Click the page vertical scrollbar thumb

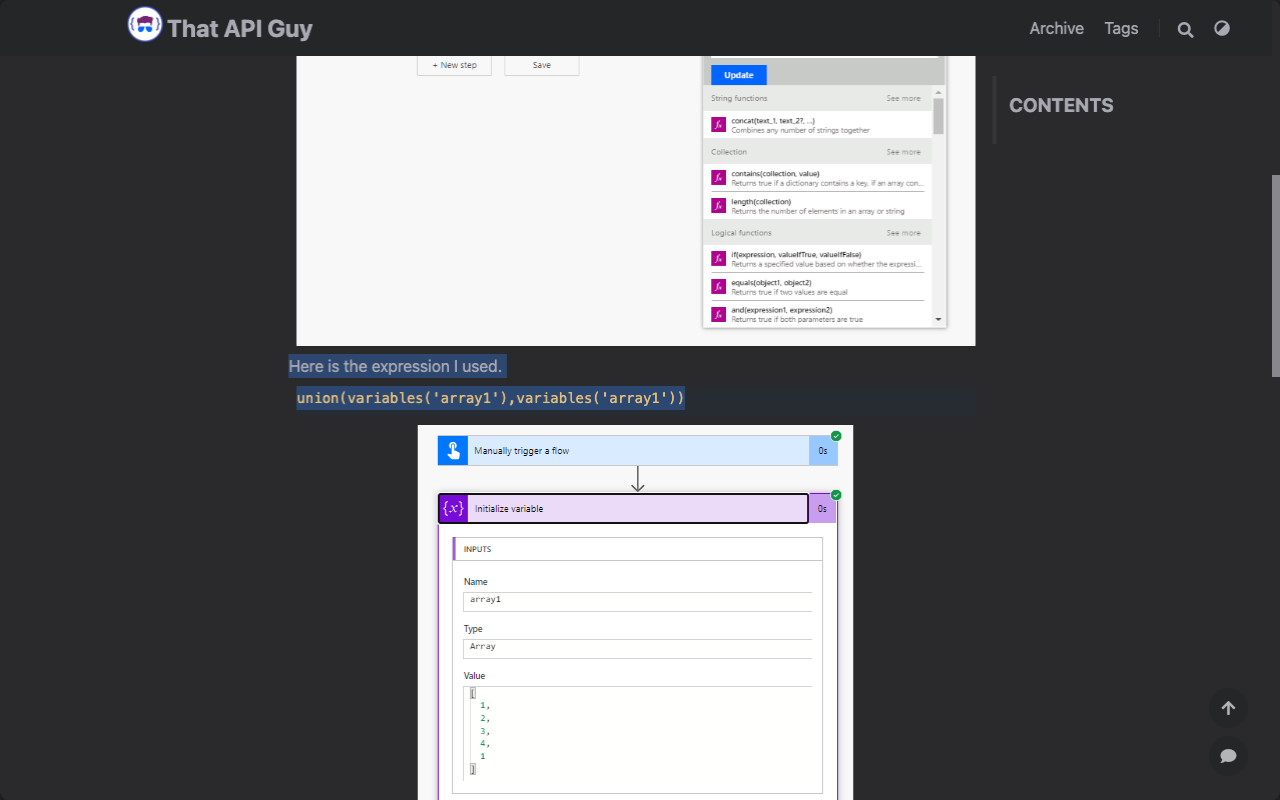[1275, 275]
